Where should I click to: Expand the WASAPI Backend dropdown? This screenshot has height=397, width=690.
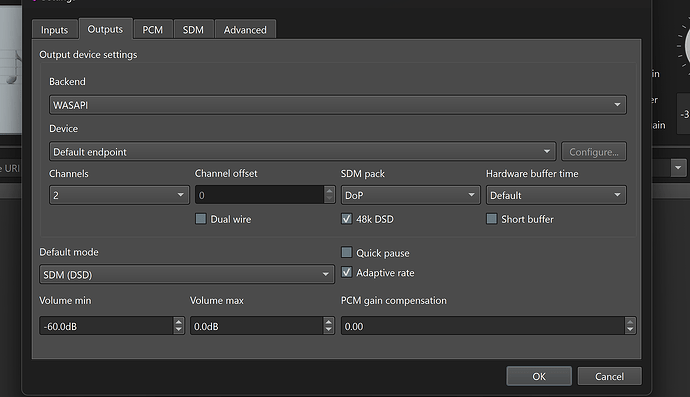point(338,105)
